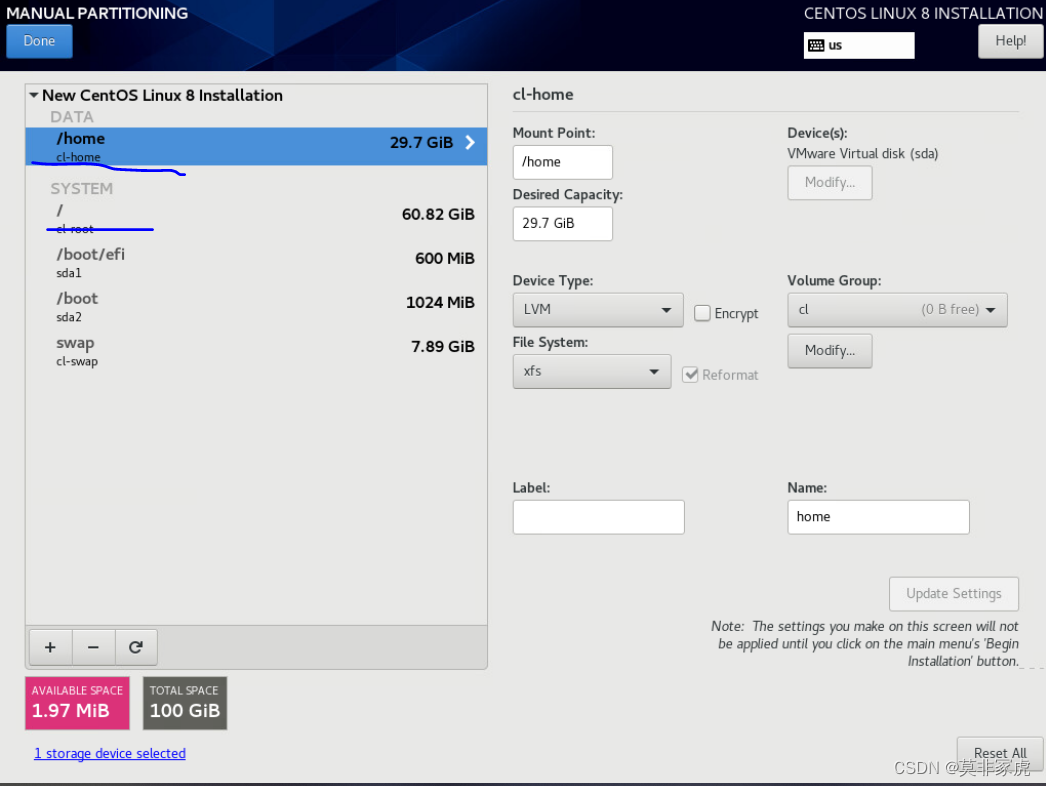1046x786 pixels.
Task: Select the /home partition row
Action: [256, 146]
